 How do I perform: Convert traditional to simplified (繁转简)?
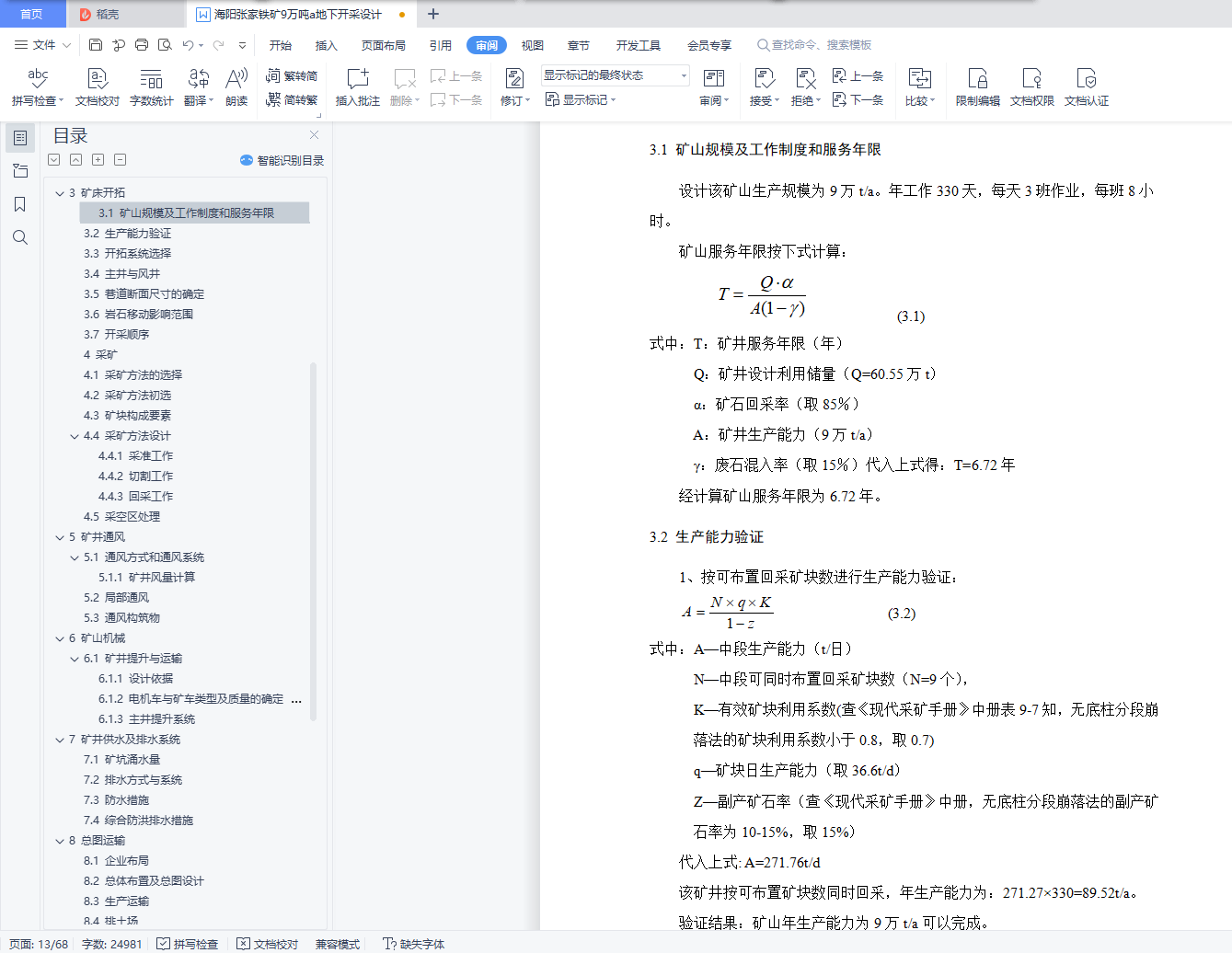coord(292,75)
